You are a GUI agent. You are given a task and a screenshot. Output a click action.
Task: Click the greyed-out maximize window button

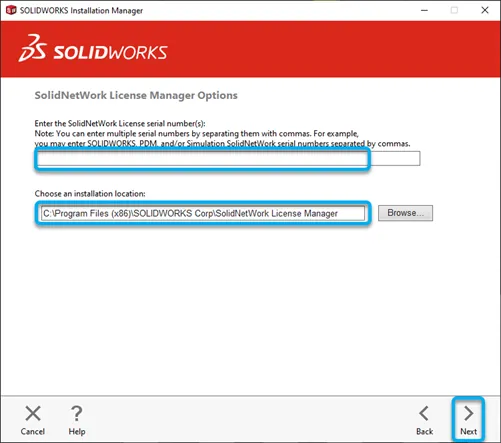[454, 10]
